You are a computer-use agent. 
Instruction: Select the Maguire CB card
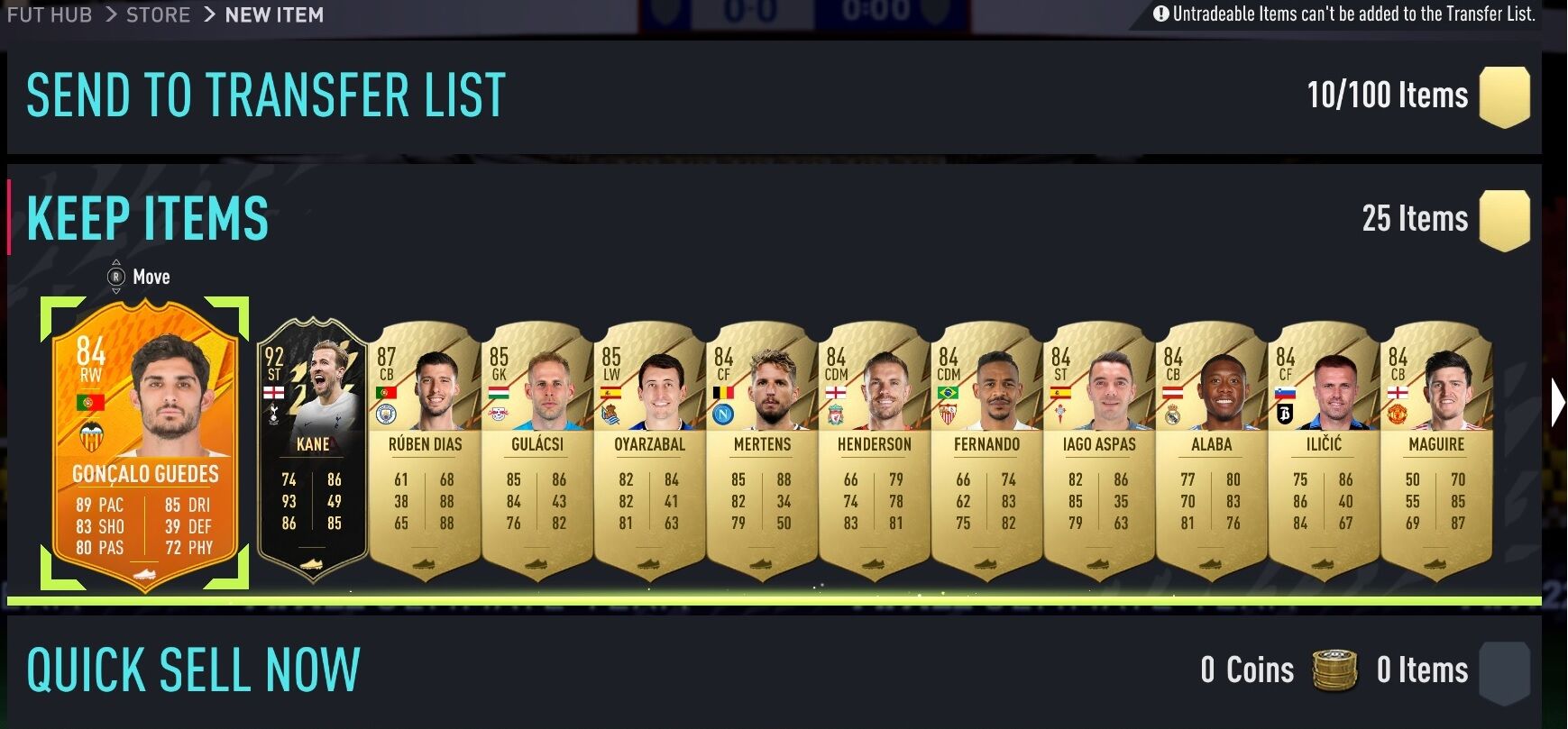(1436, 451)
